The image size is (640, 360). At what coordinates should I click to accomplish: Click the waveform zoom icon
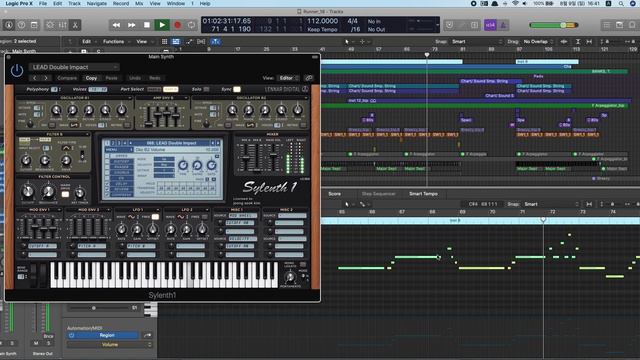564,41
